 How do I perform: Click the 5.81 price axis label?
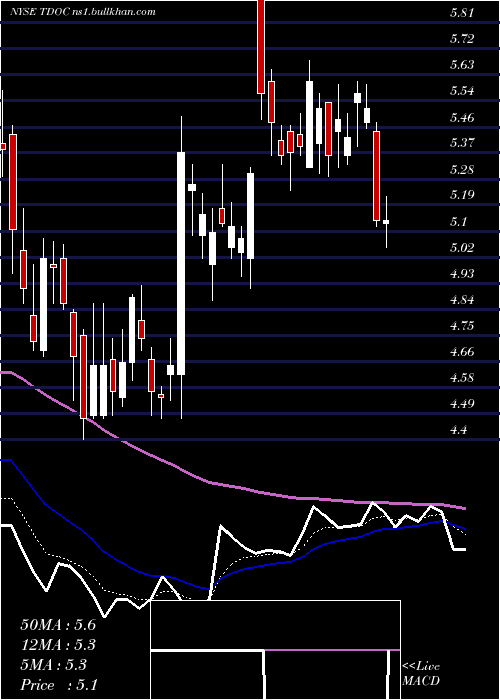(462, 13)
